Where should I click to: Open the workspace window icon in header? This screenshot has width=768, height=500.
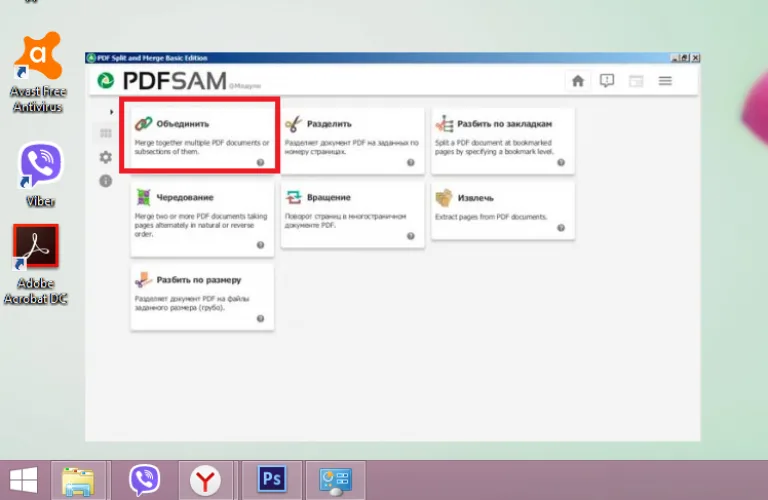coord(636,81)
